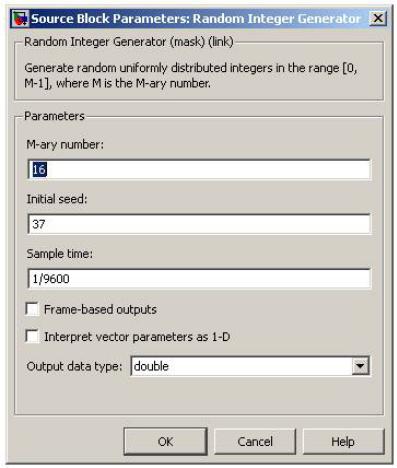Click the "M-ary number:" label

[65, 145]
